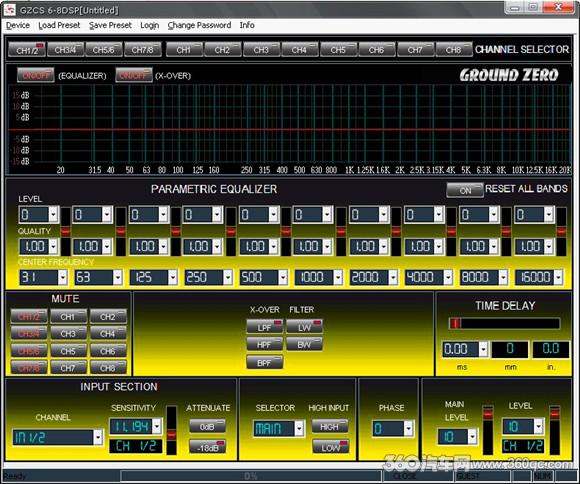Mute CH3 in the MUTE panel

[68, 334]
